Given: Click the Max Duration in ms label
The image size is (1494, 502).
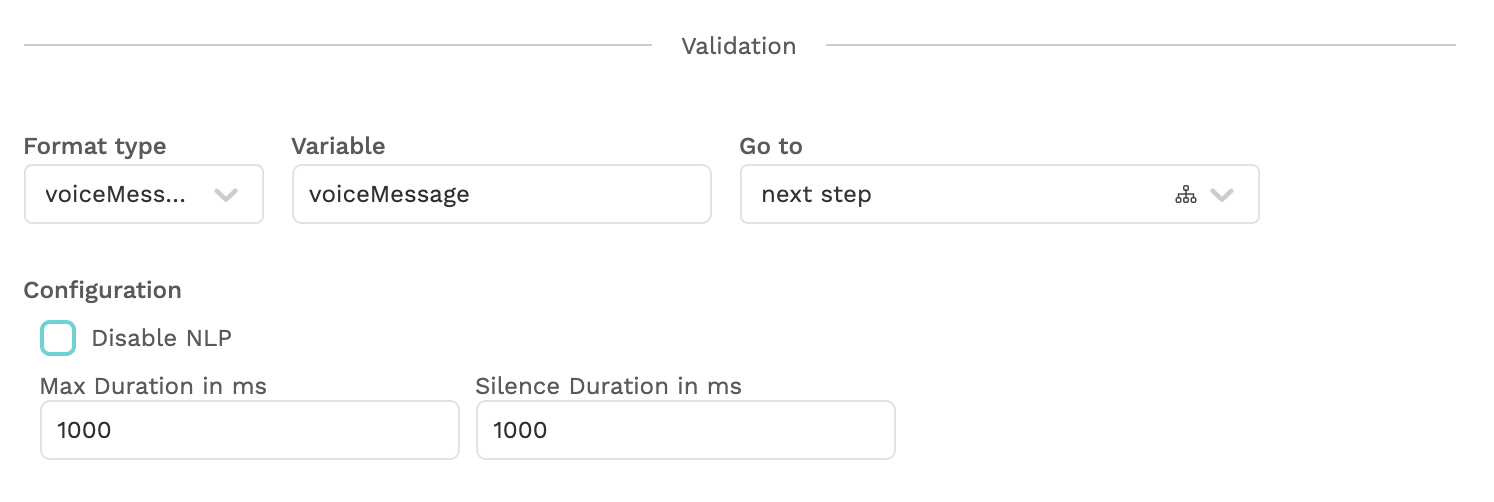Looking at the screenshot, I should [x=153, y=386].
